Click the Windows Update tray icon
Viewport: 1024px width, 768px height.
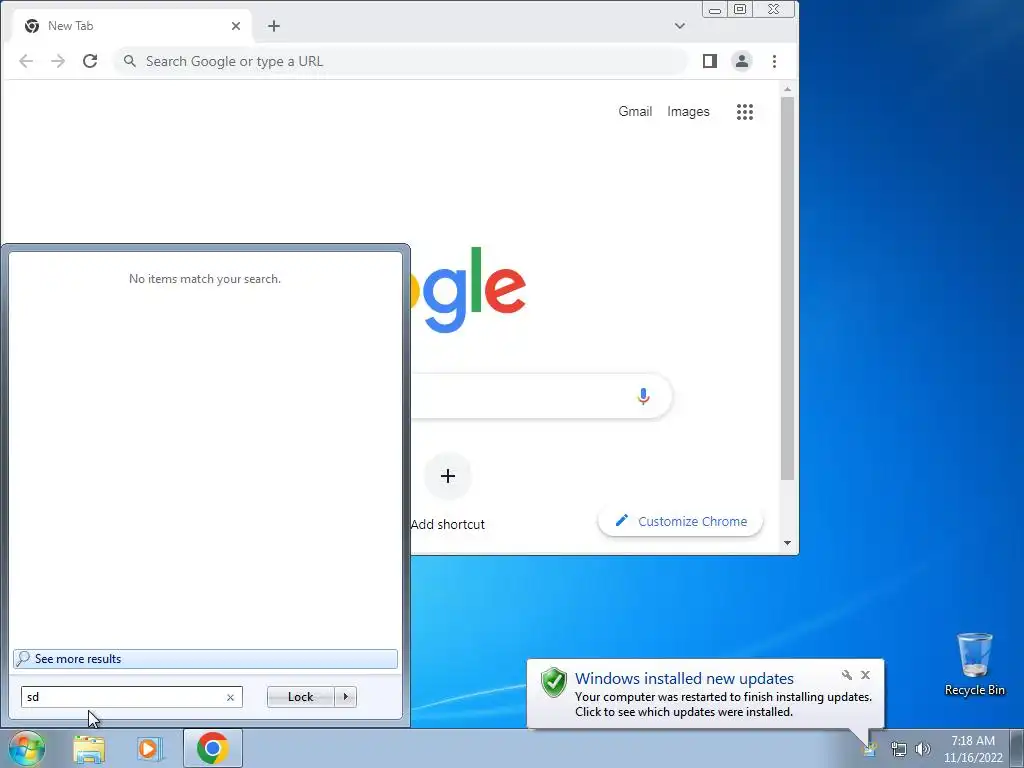coord(871,749)
